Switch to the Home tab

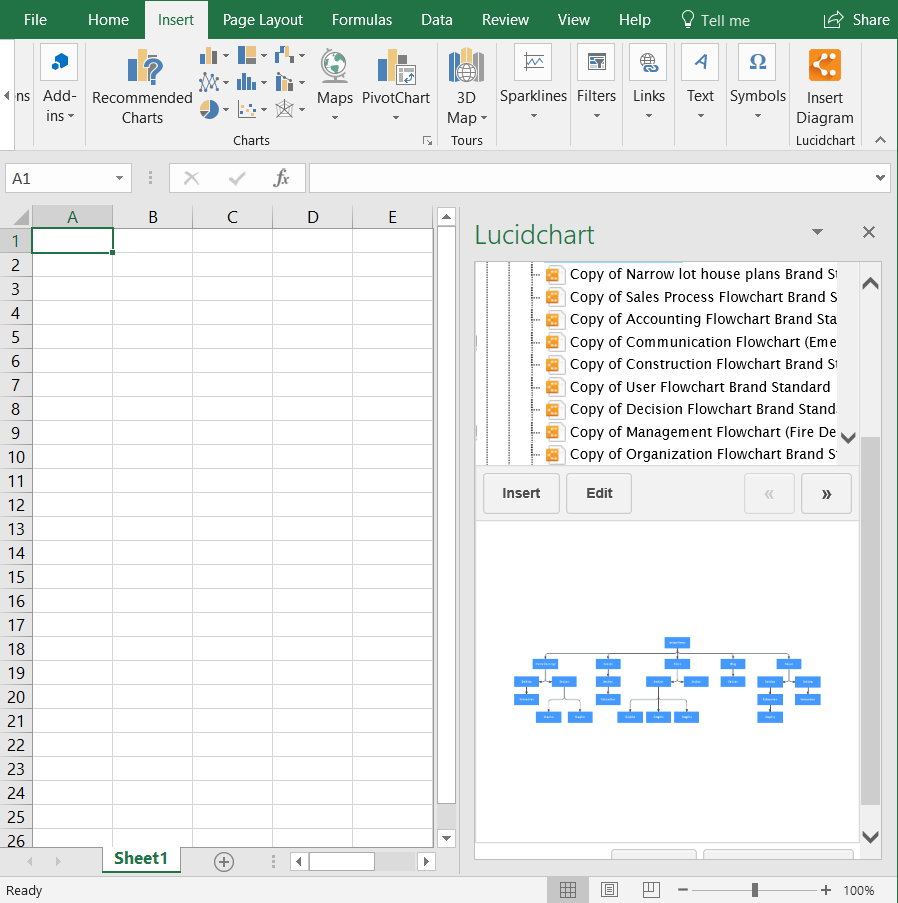(x=108, y=20)
